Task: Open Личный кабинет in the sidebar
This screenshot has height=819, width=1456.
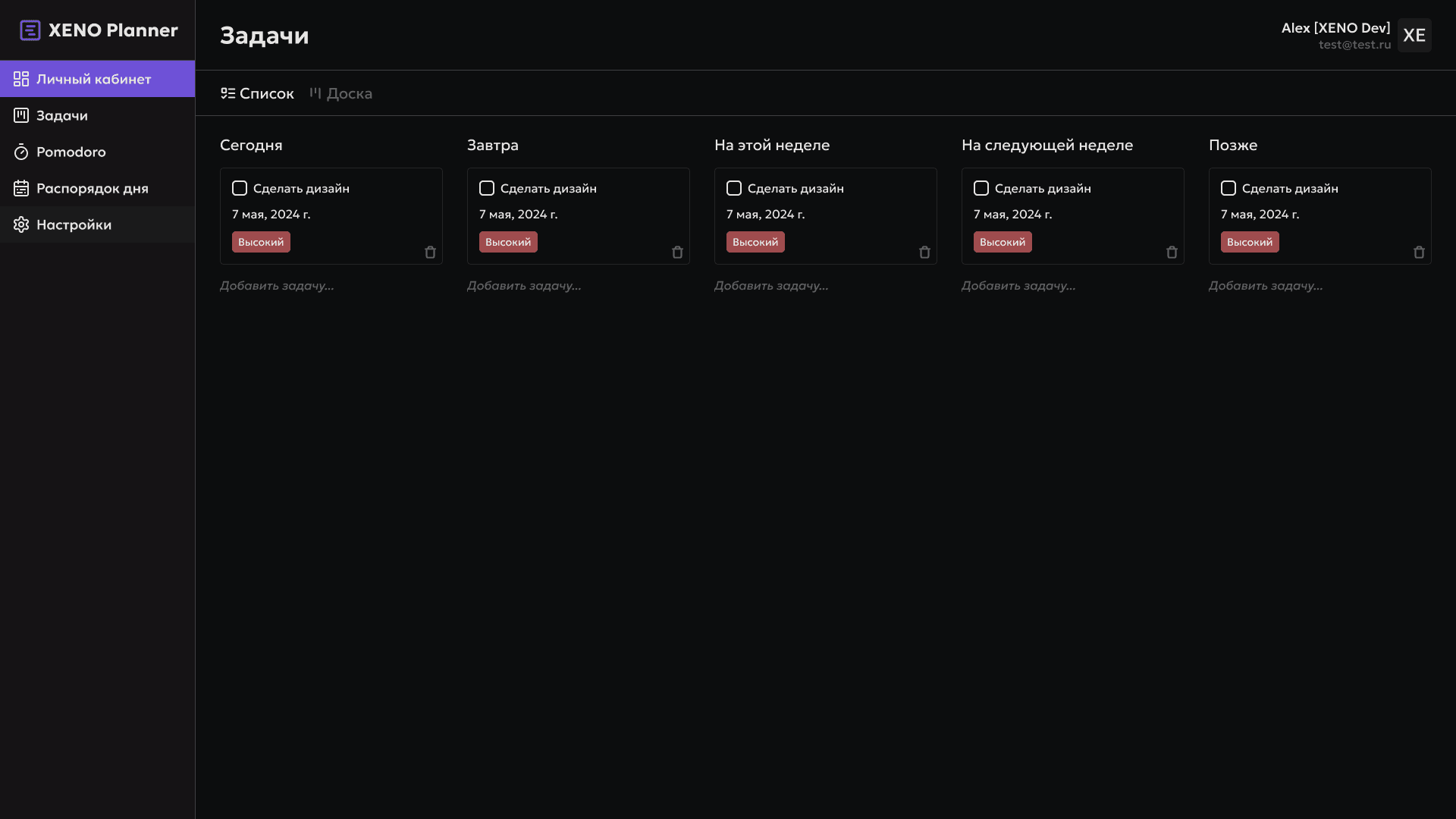Action: point(93,79)
